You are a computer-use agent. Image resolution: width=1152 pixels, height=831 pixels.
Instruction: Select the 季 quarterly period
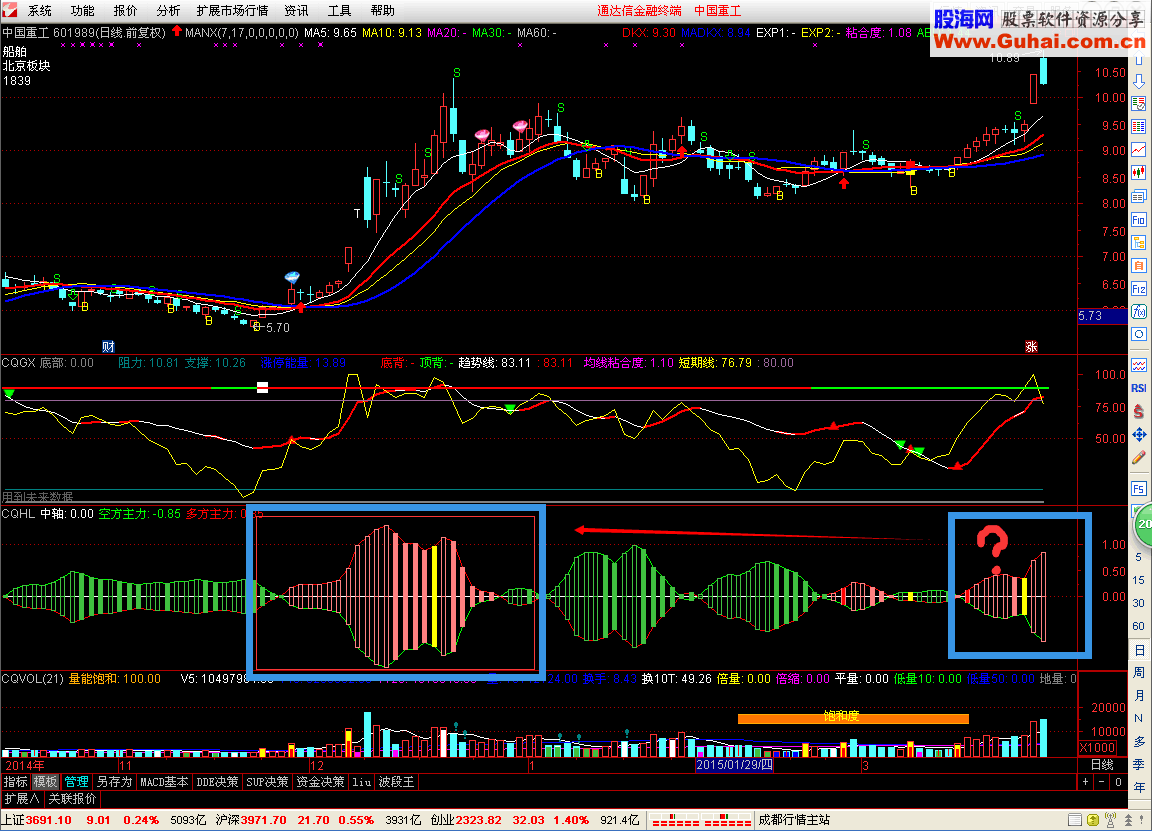pyautogui.click(x=1139, y=764)
